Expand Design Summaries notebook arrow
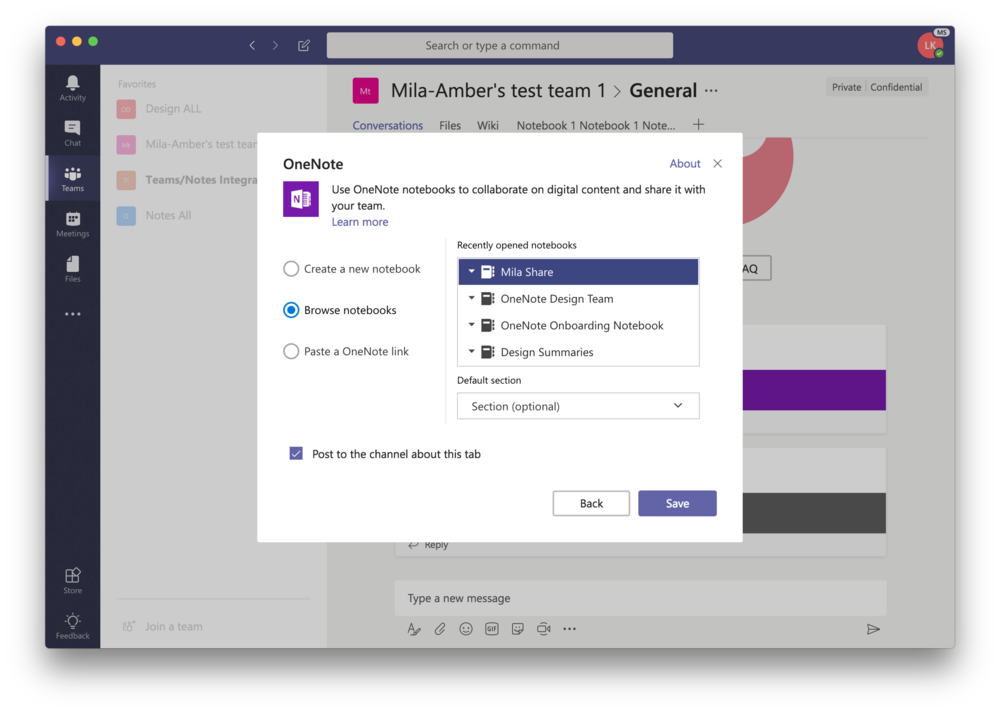 (471, 351)
